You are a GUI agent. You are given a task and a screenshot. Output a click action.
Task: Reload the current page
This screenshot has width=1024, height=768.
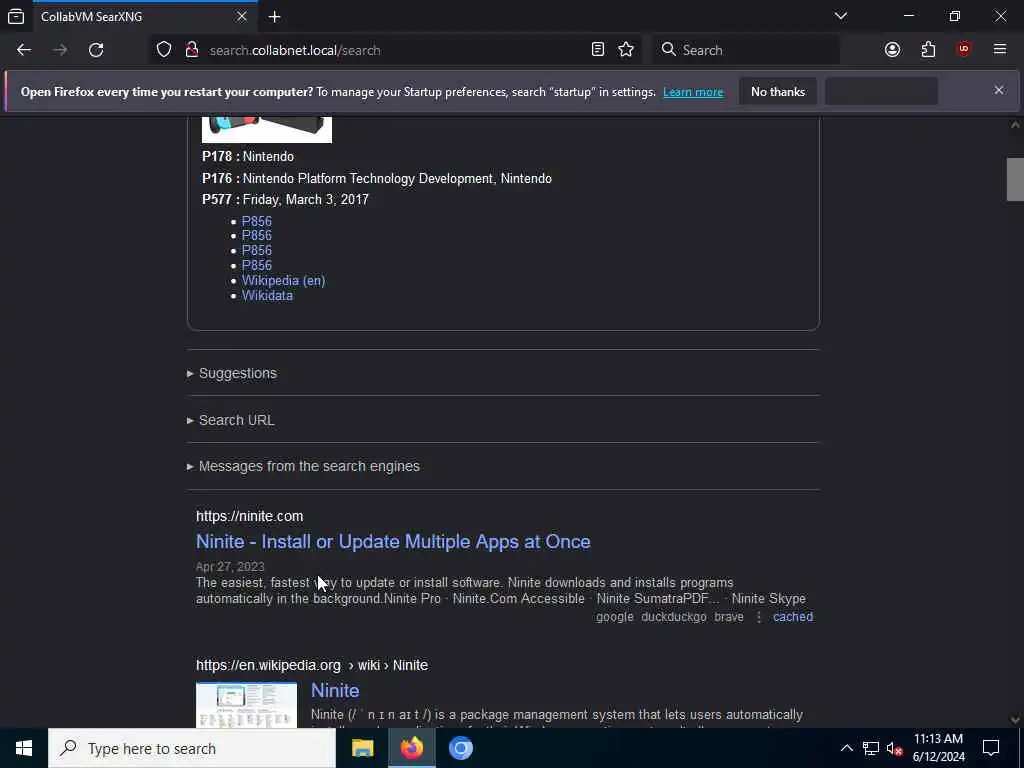pos(96,50)
